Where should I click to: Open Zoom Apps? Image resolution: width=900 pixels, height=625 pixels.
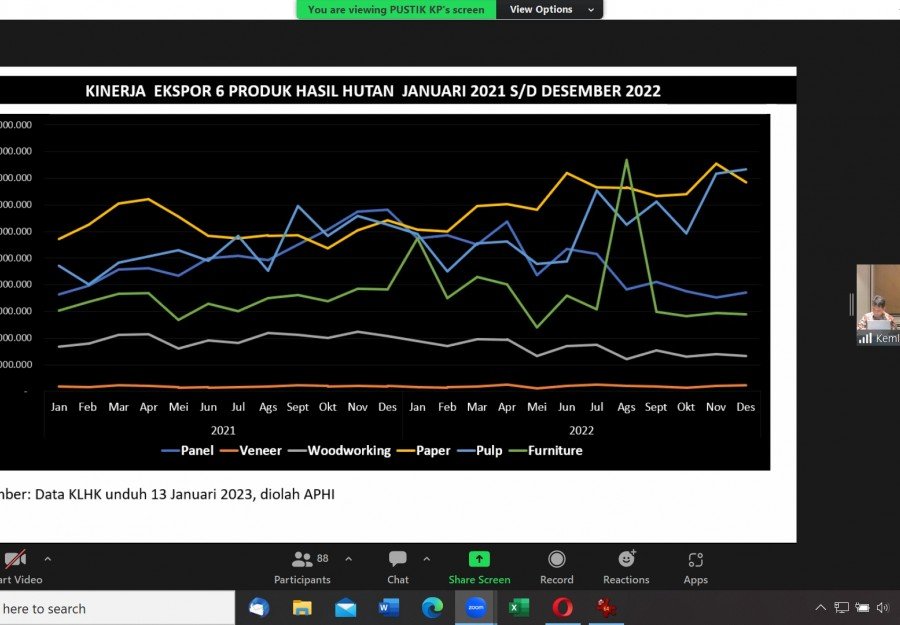pyautogui.click(x=696, y=566)
